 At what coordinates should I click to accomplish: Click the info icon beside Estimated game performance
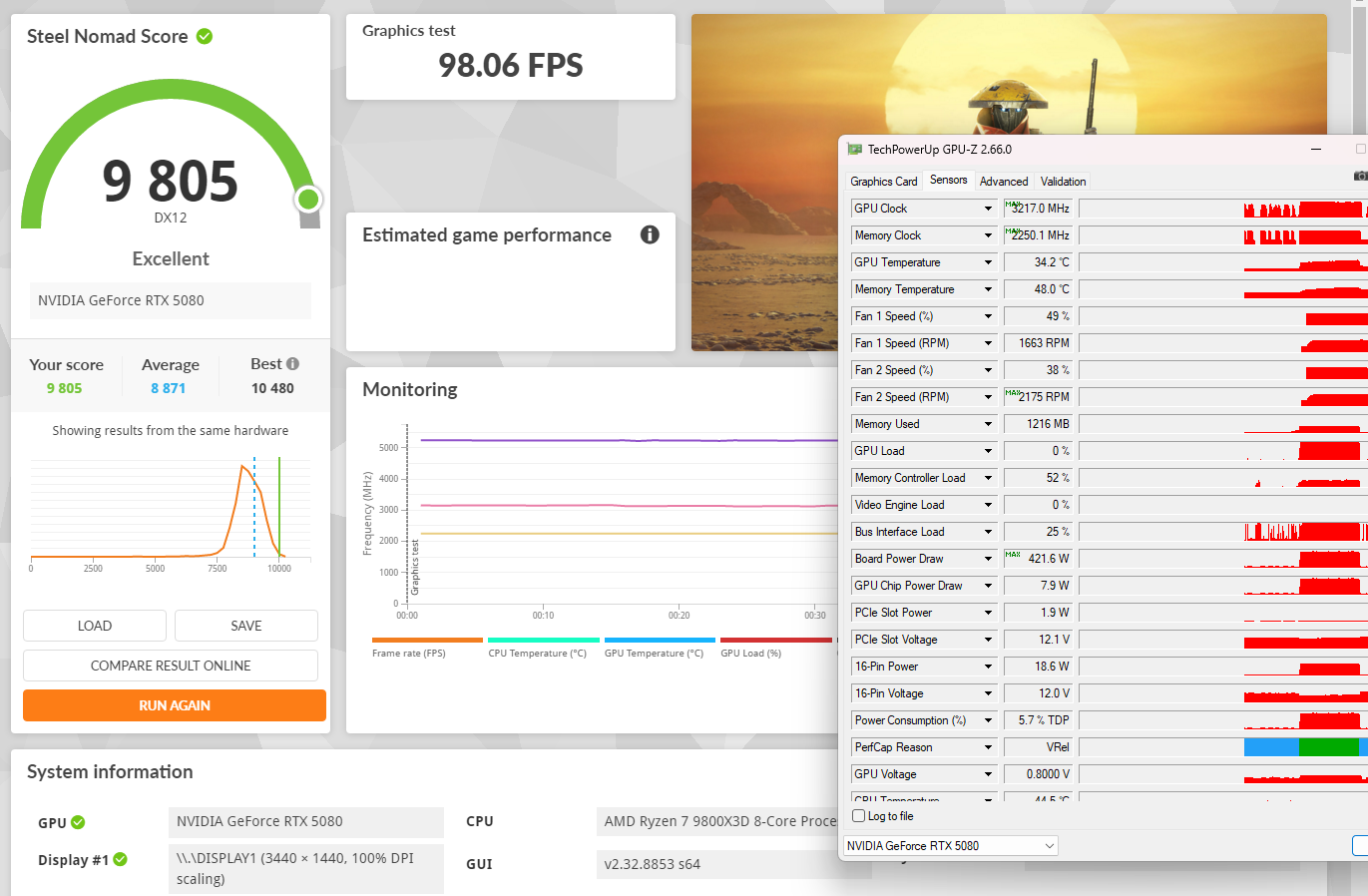[650, 234]
